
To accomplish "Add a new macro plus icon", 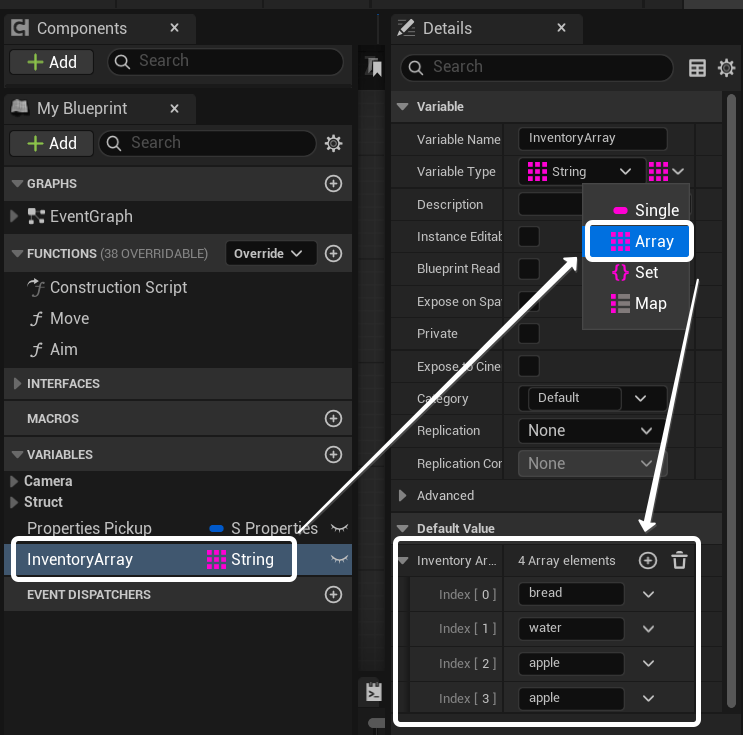I will [334, 418].
